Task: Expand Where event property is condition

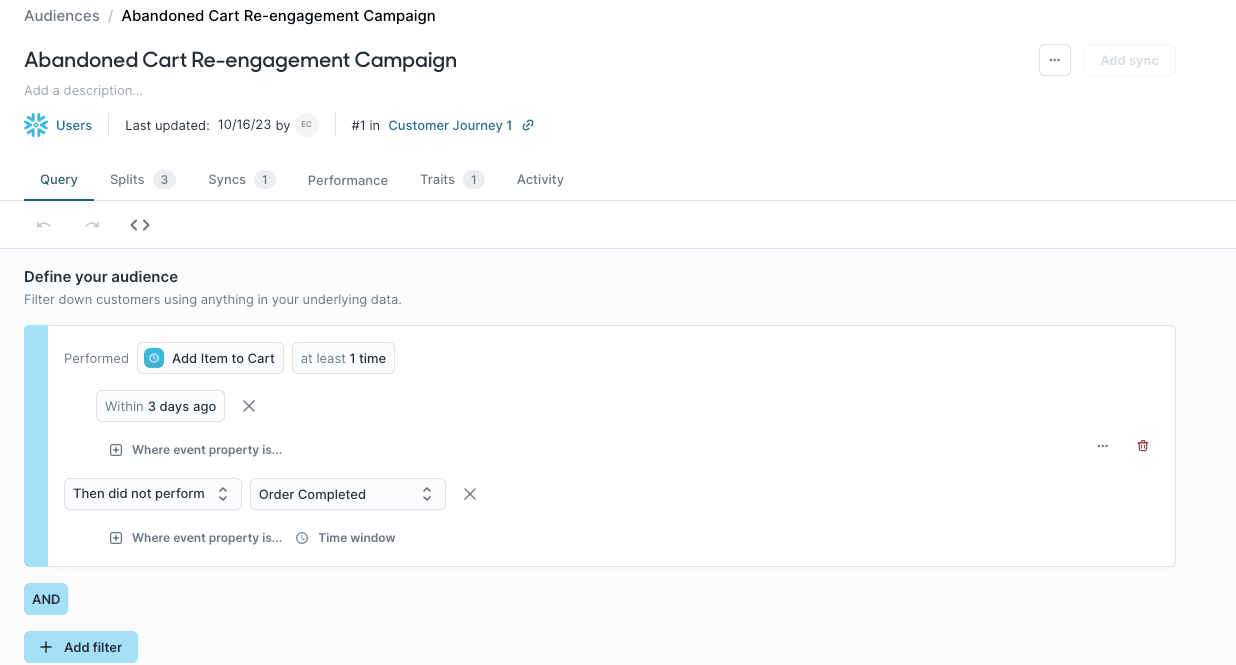Action: click(x=195, y=449)
